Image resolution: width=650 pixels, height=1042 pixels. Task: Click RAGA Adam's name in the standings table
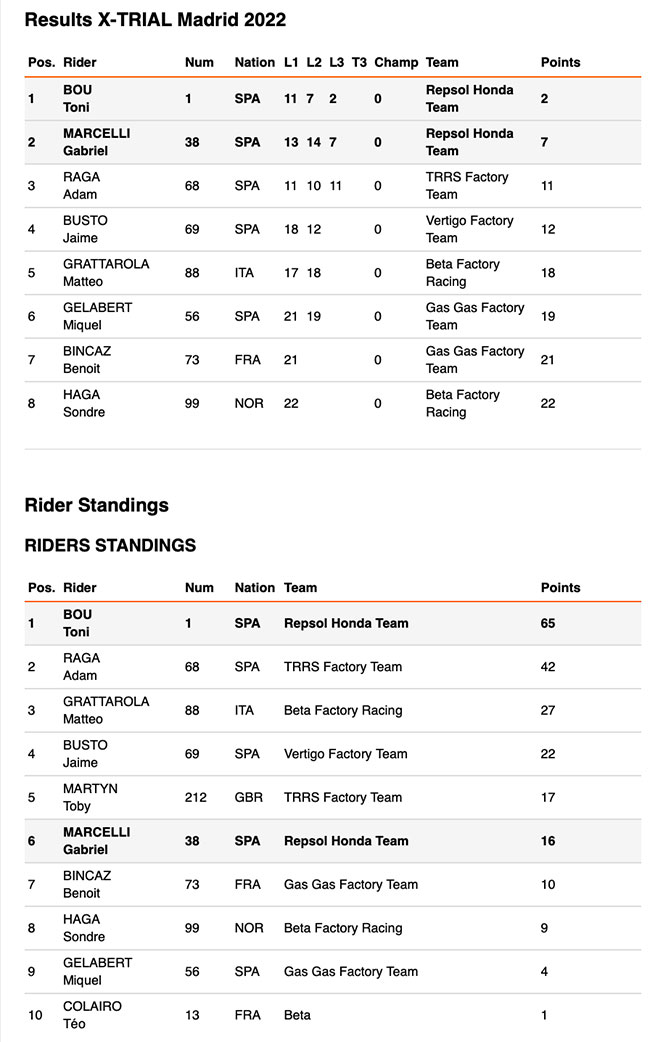point(81,667)
